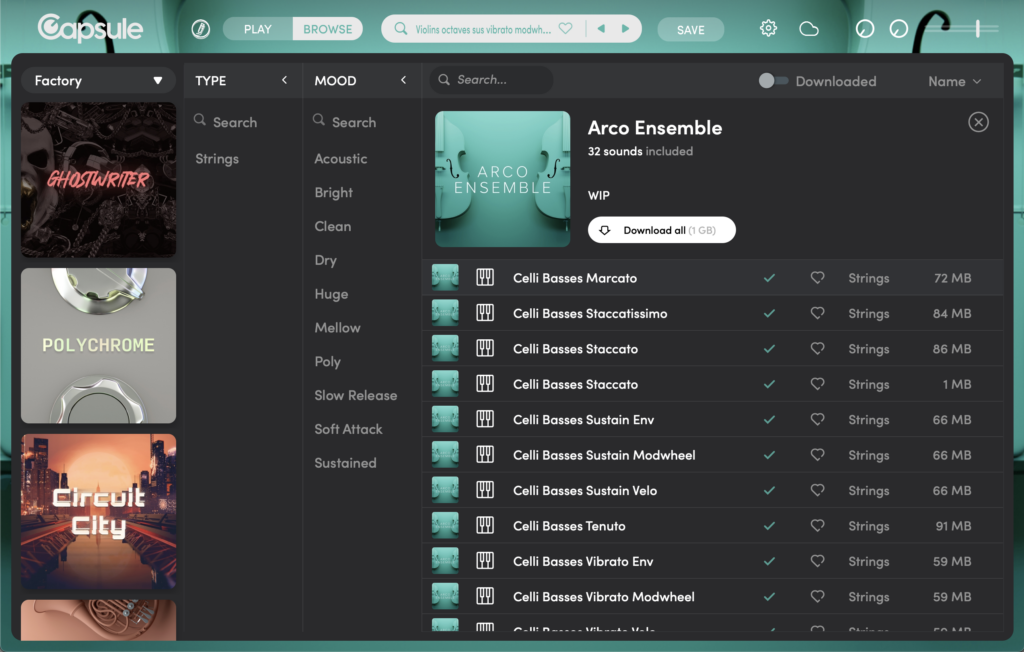
Task: Collapse the TYPE filter column
Action: (284, 81)
